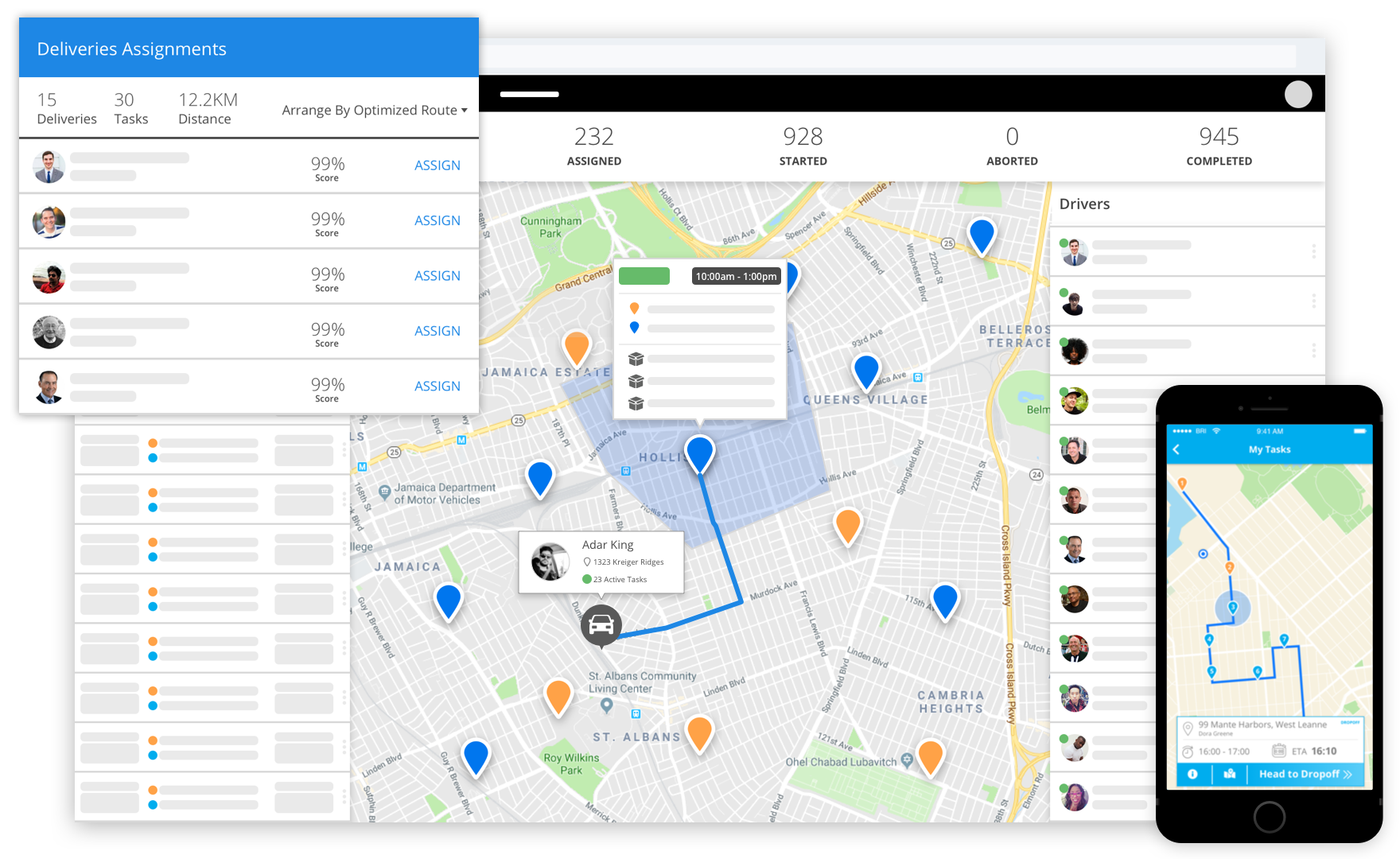Tap stop 7 pin on the phone map
The height and width of the screenshot is (859, 1400).
click(x=1284, y=639)
